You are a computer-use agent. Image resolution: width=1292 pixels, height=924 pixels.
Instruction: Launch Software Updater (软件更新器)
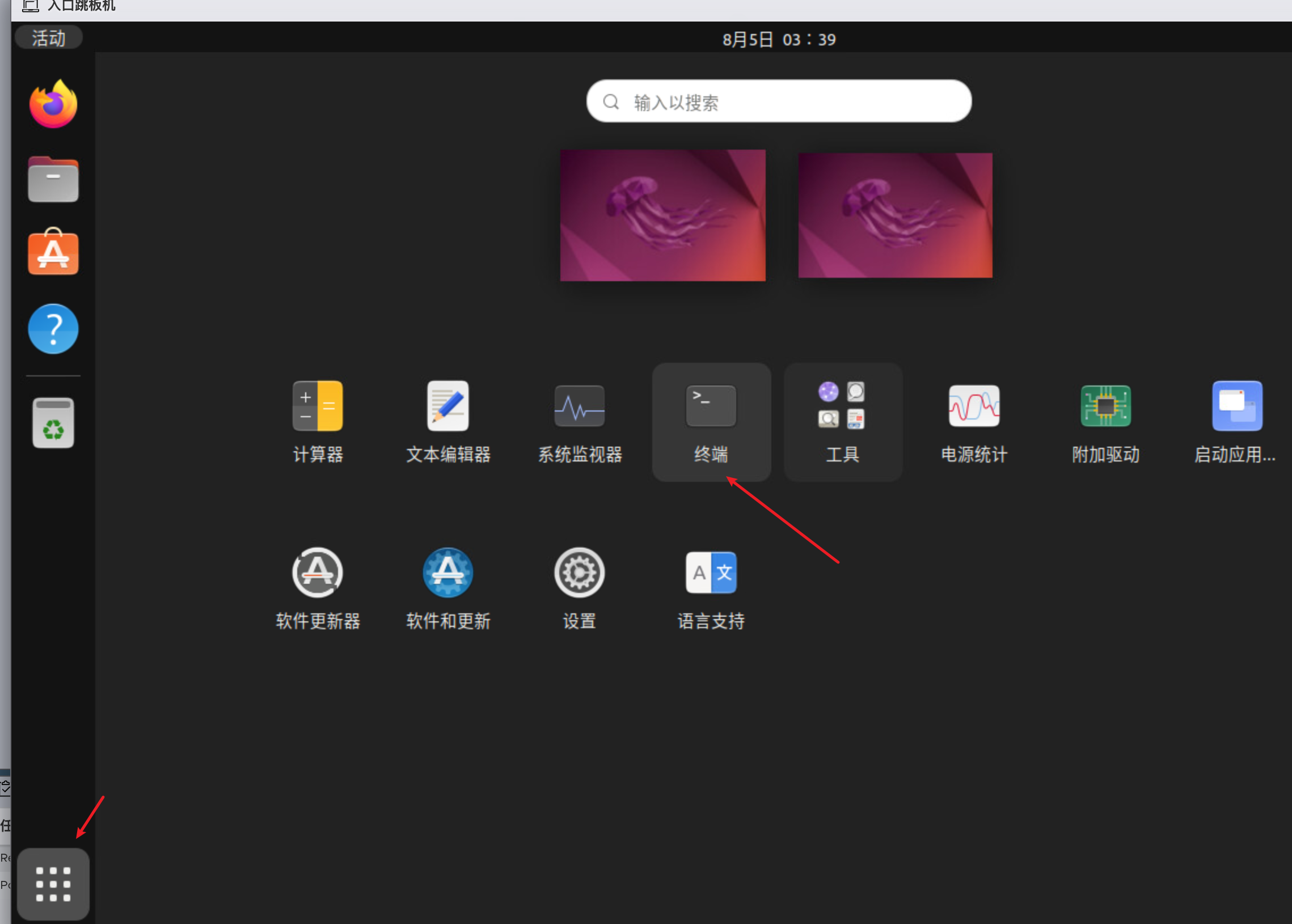click(318, 589)
